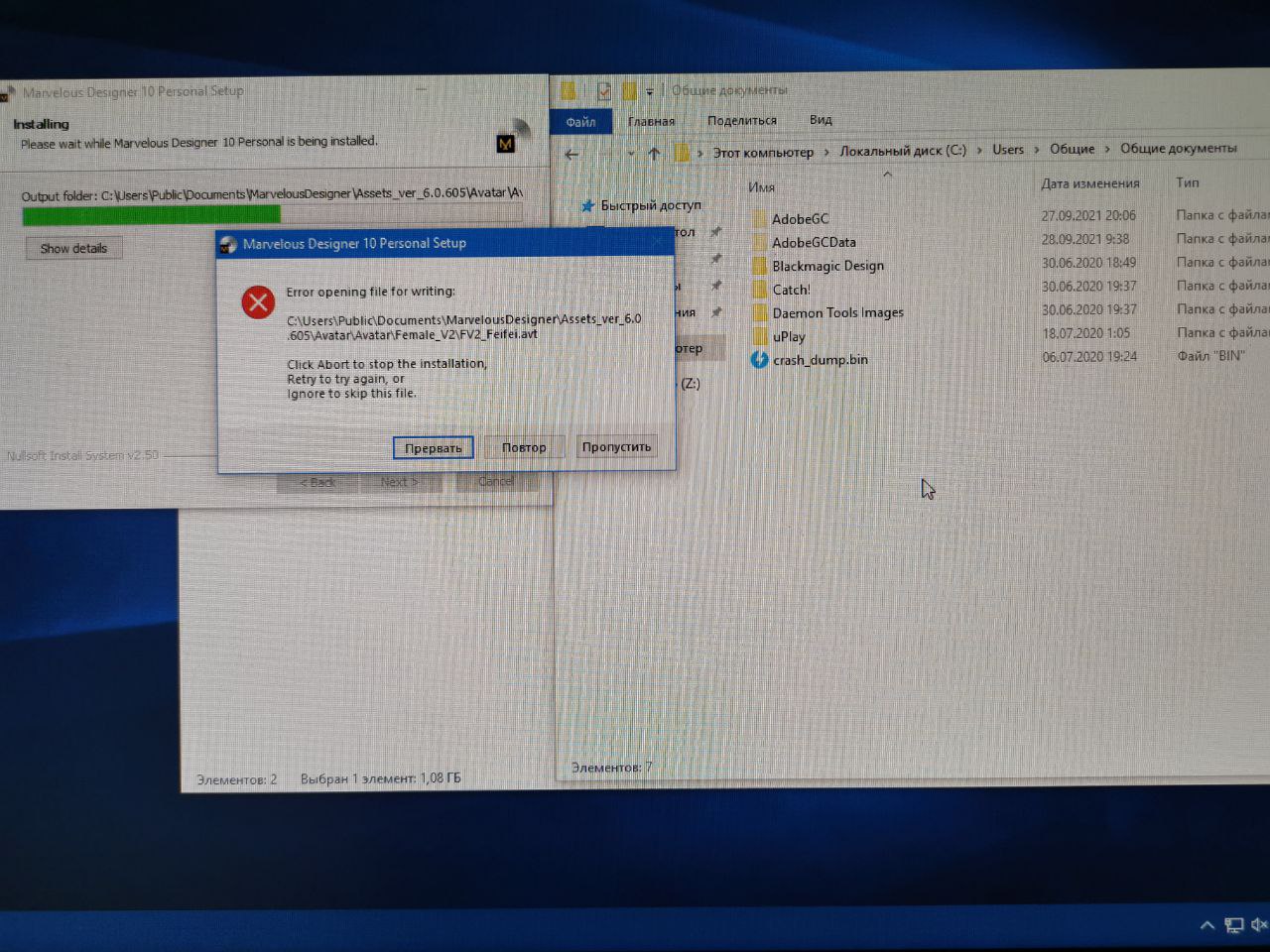Open the Поделиться ribbon tab

742,120
